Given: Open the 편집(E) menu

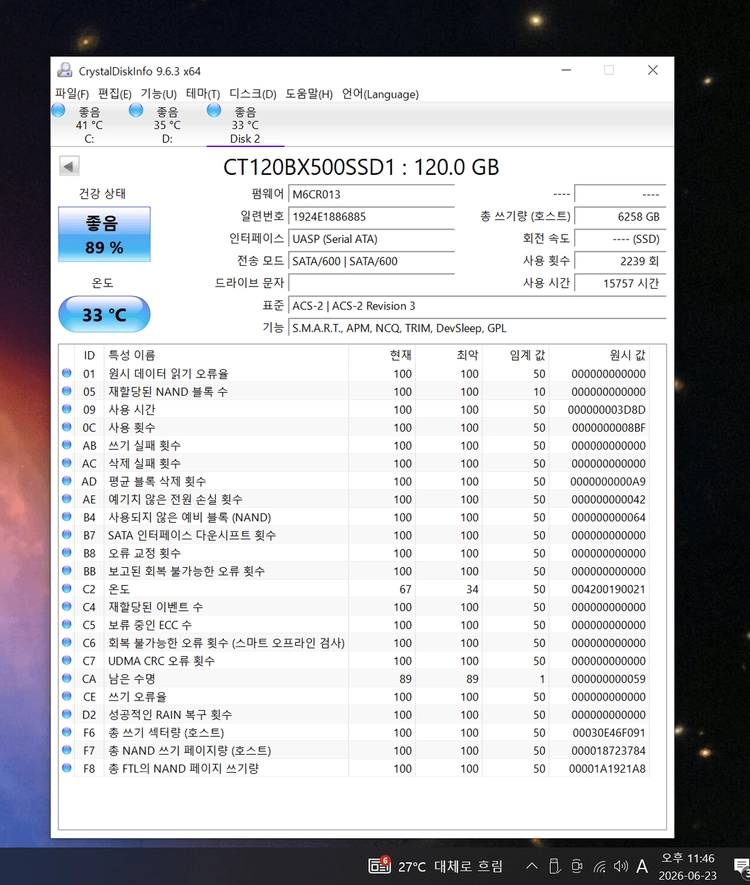Looking at the screenshot, I should [115, 94].
